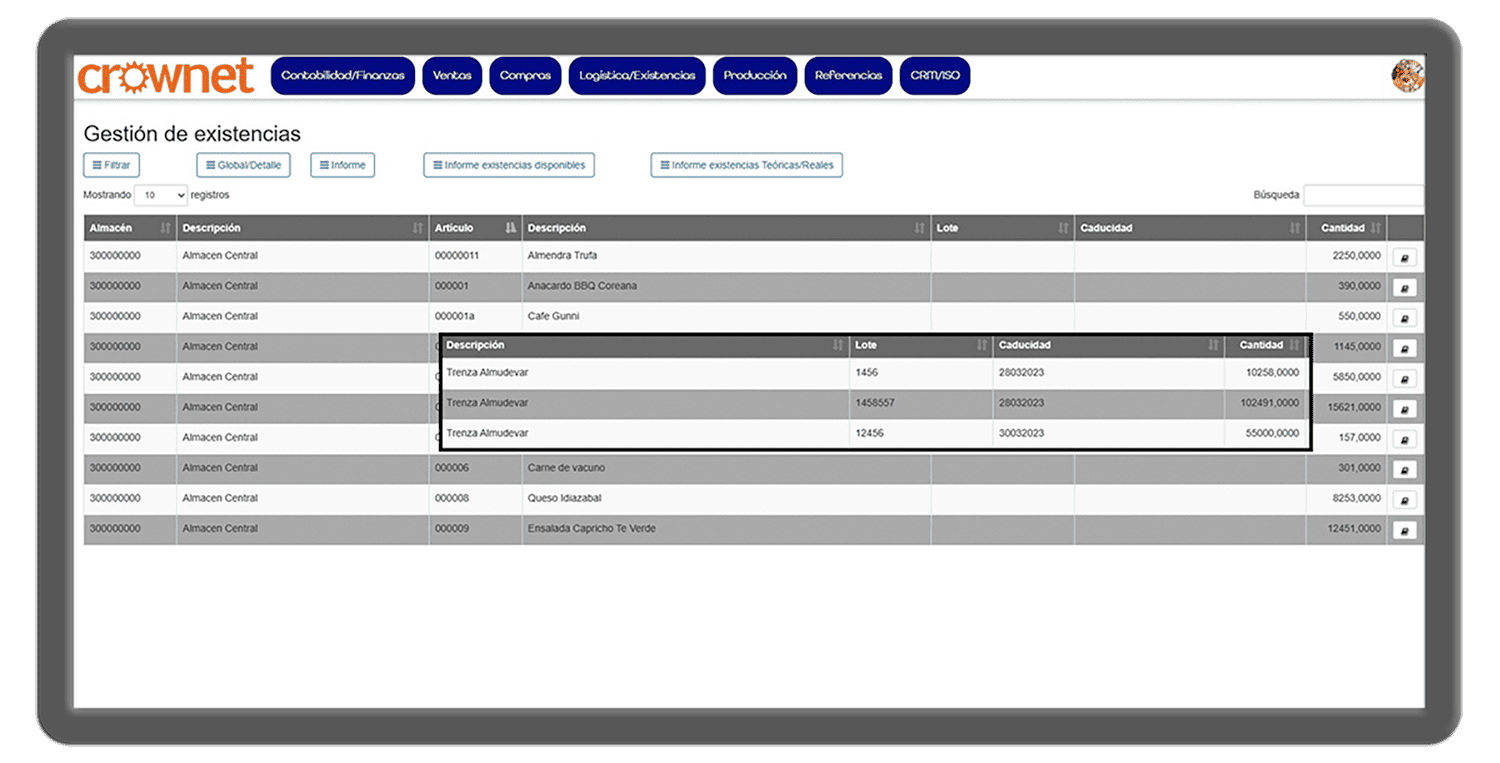This screenshot has width=1500, height=763.
Task: Click the Filtrar button
Action: [111, 165]
